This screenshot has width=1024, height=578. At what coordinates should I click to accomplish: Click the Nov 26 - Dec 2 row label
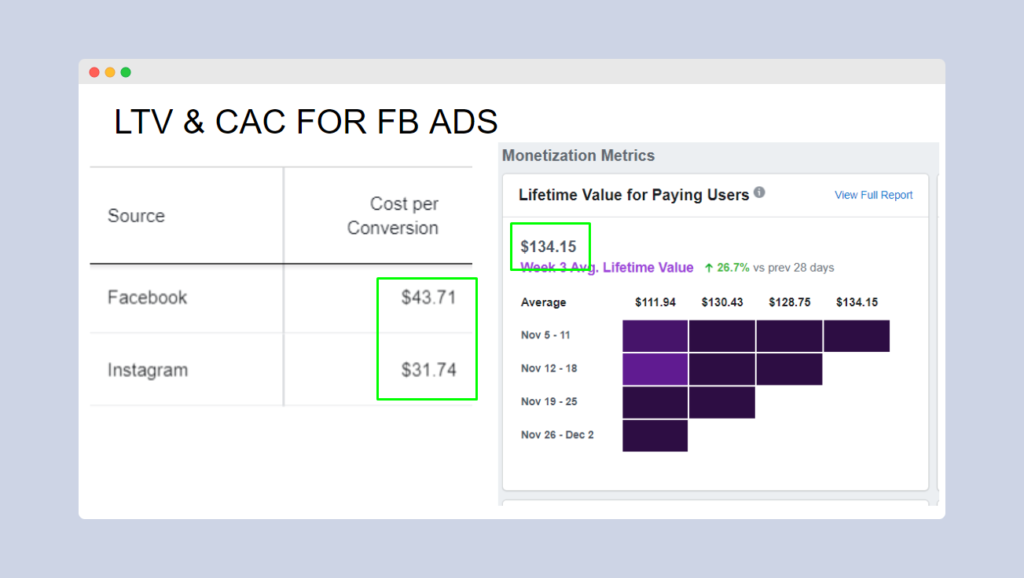click(557, 435)
